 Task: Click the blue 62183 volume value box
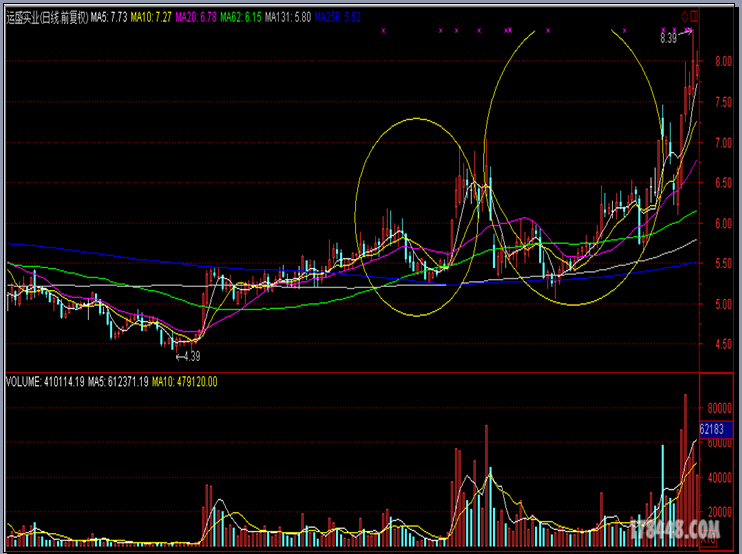click(716, 429)
